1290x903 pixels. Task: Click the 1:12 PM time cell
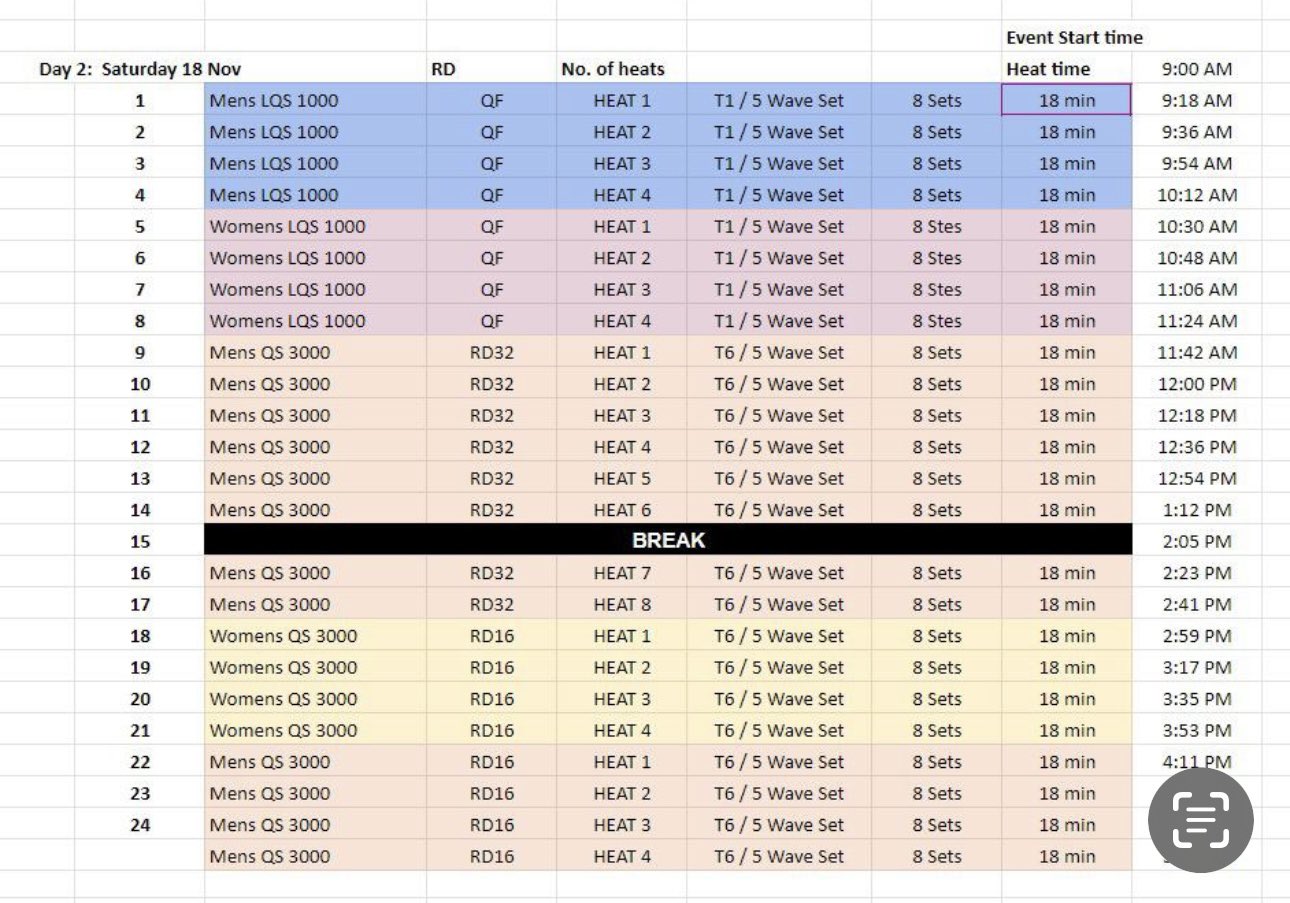[1196, 510]
